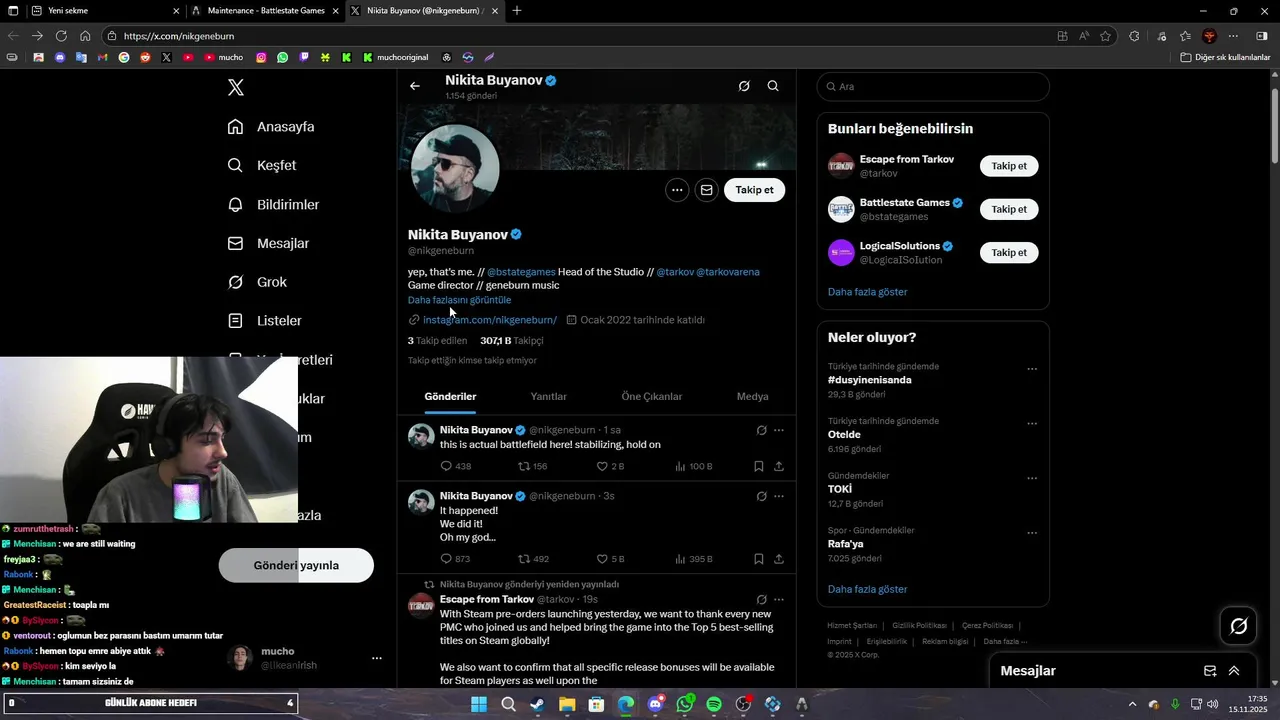This screenshot has width=1280, height=720.
Task: Switch to the Yeni sekme browser tab
Action: coord(105,11)
